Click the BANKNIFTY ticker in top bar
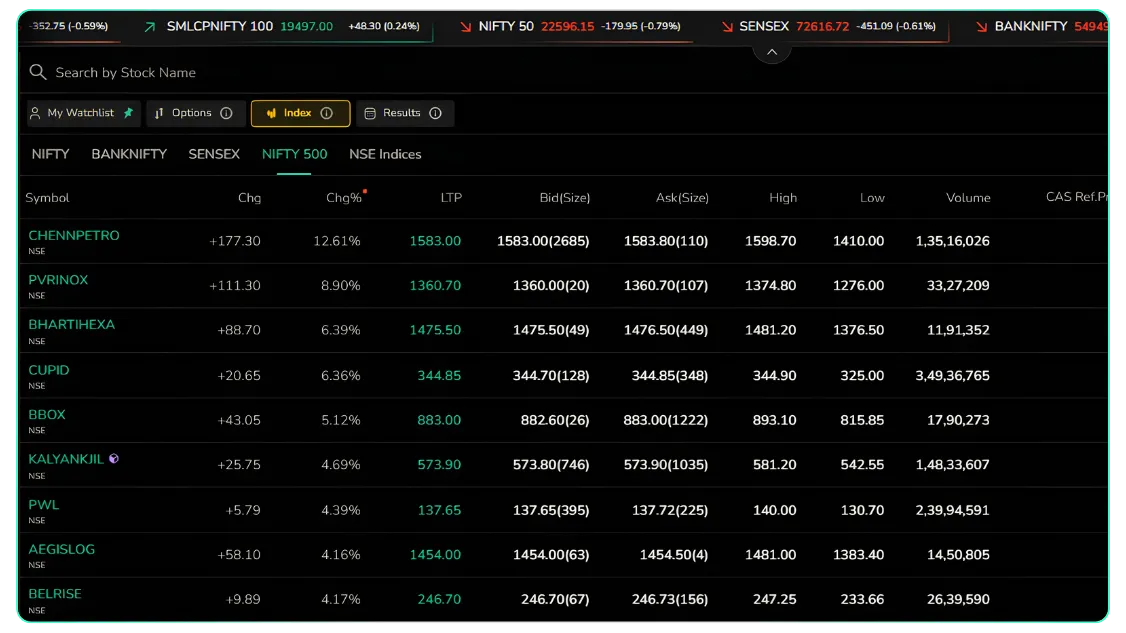This screenshot has width=1126, height=633. tap(1043, 27)
